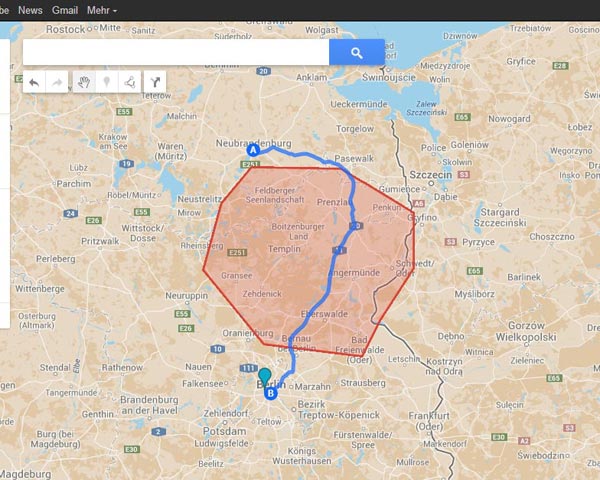Click the blue route line near Angermünde
Screen dimensions: 600x480
pyautogui.click(x=331, y=273)
